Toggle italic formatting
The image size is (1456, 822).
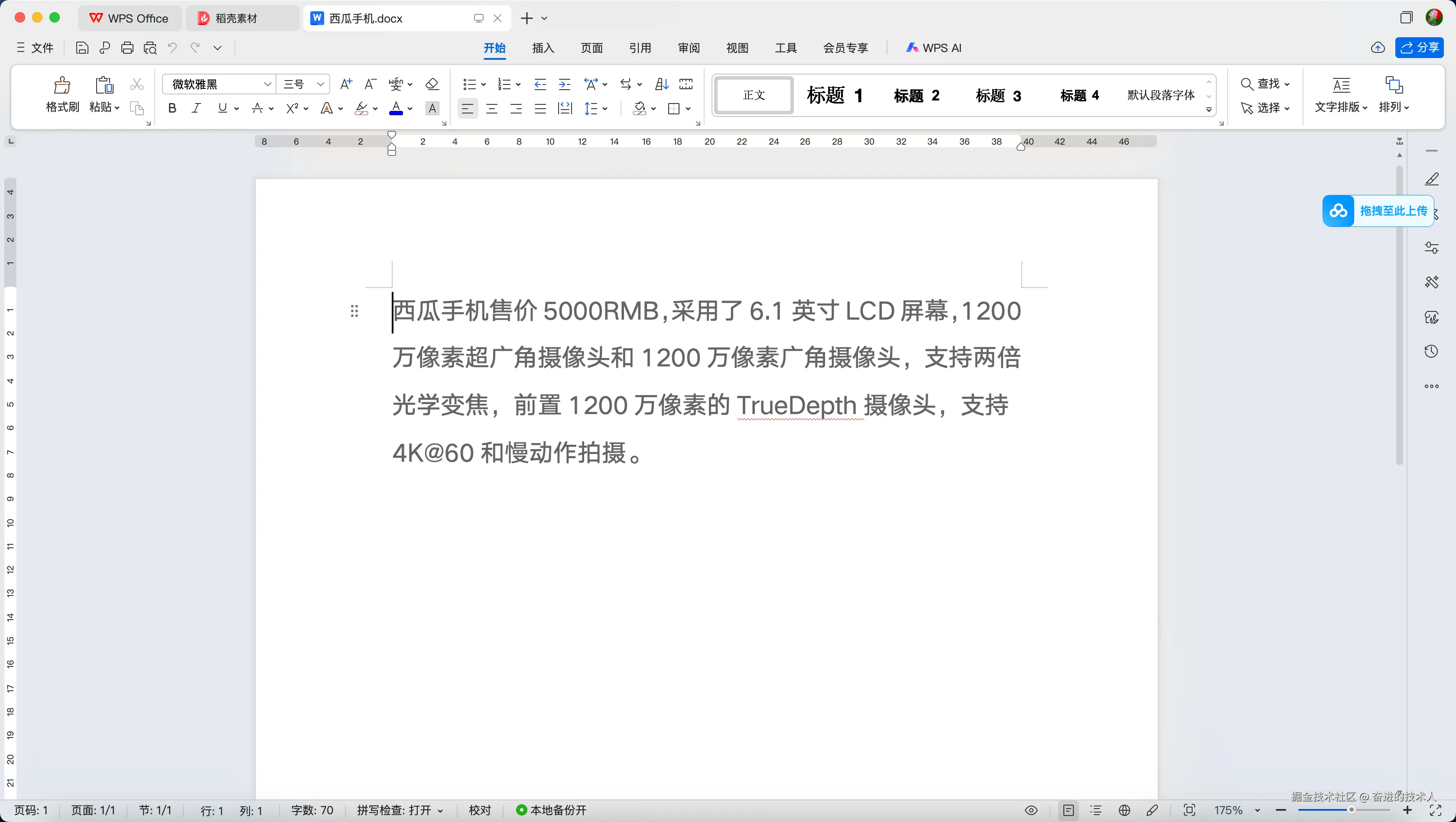(196, 108)
